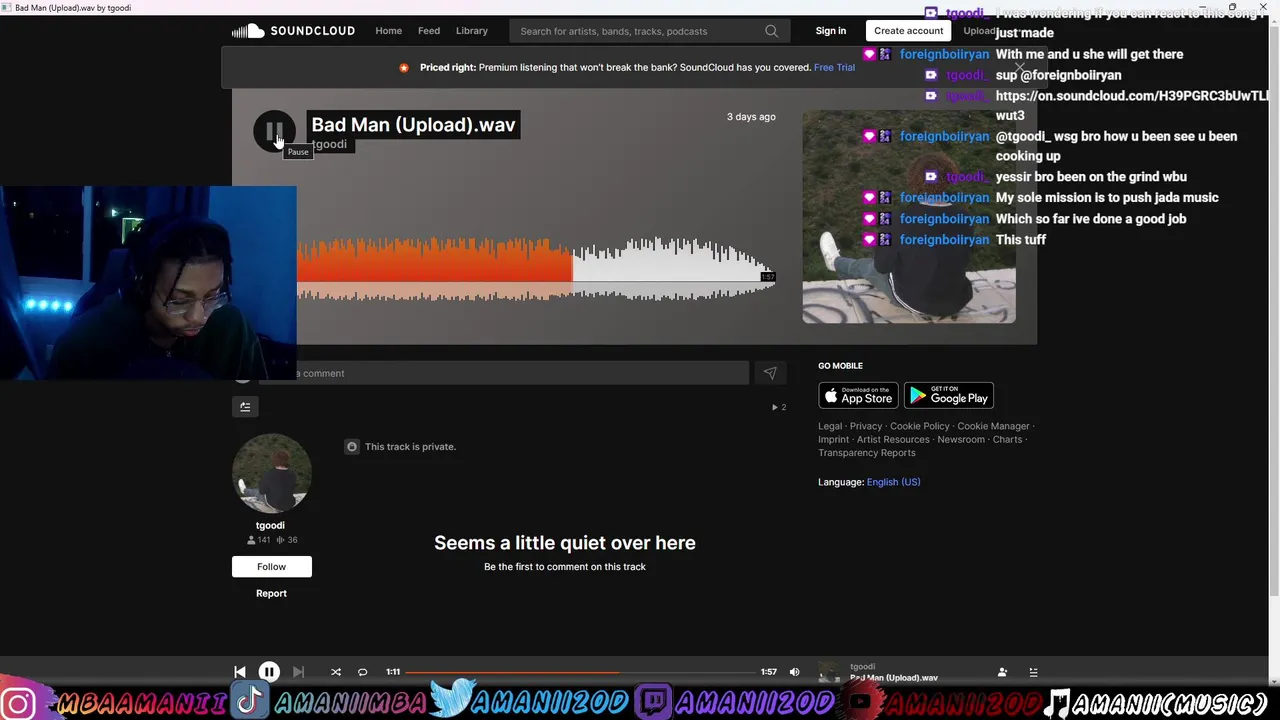Viewport: 1280px width, 720px height.
Task: Open the Get it on Google Play badge
Action: click(949, 395)
